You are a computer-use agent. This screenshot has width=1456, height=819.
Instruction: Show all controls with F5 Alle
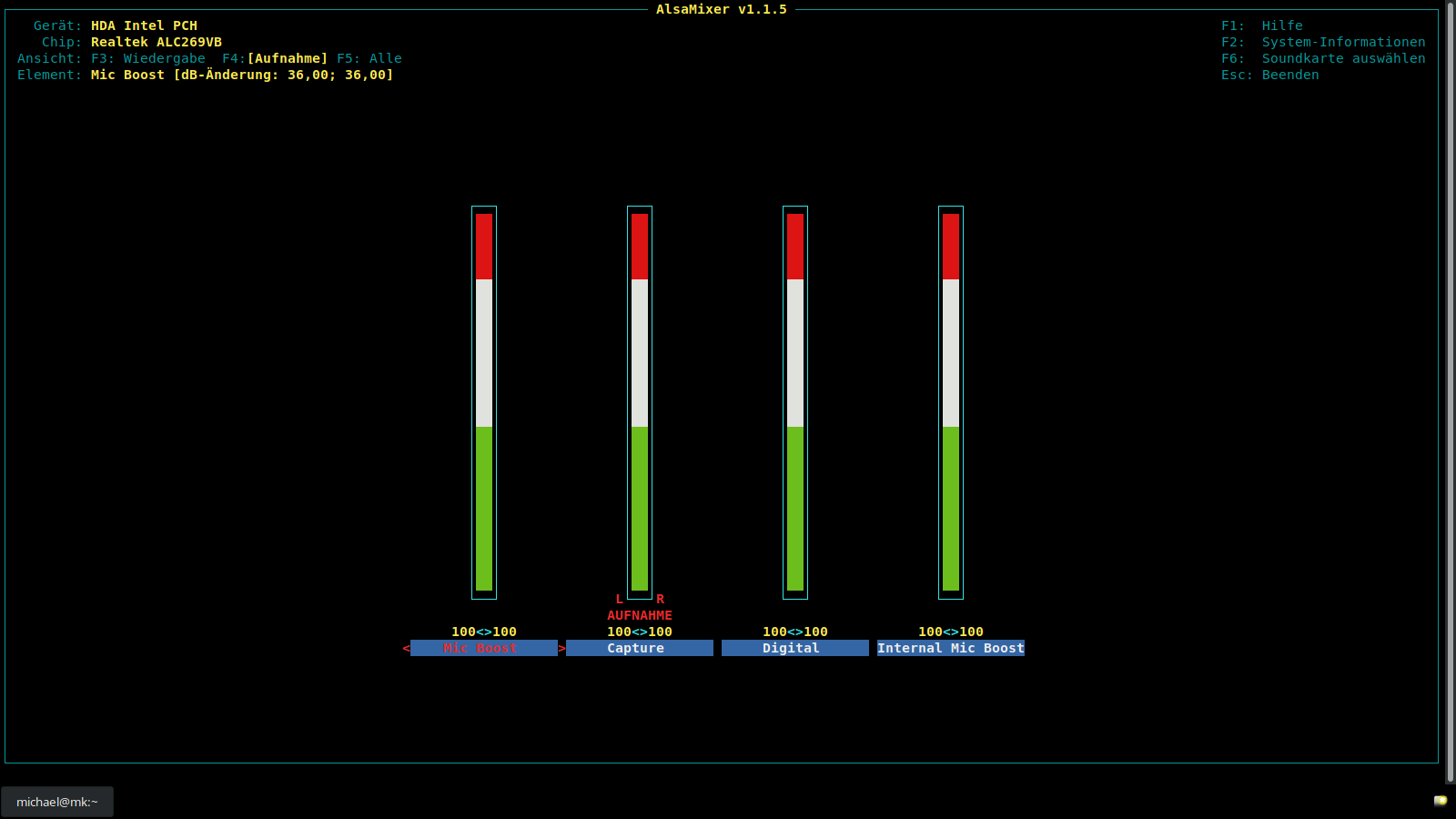tap(369, 58)
